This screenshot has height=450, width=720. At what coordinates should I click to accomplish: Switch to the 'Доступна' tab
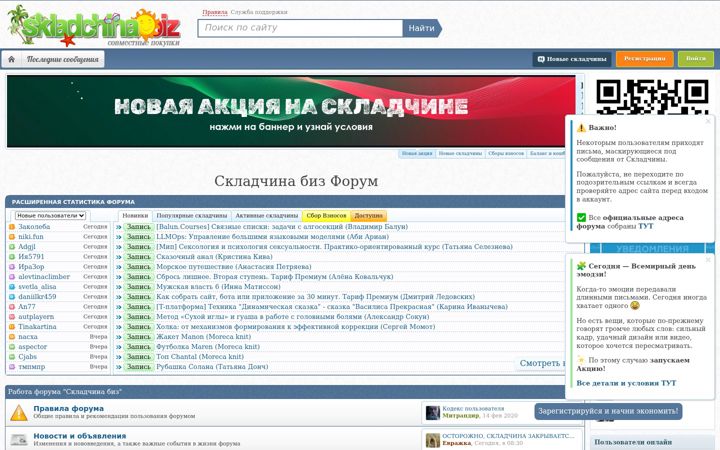[x=369, y=215]
